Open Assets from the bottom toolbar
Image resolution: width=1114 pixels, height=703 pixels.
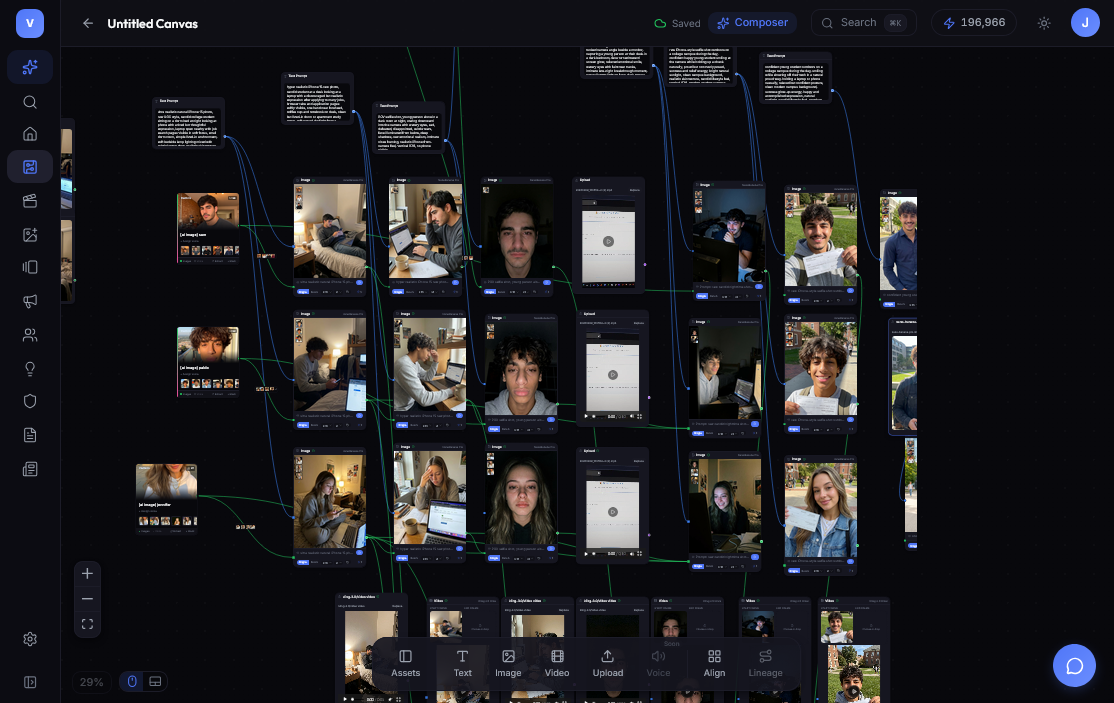pyautogui.click(x=406, y=663)
